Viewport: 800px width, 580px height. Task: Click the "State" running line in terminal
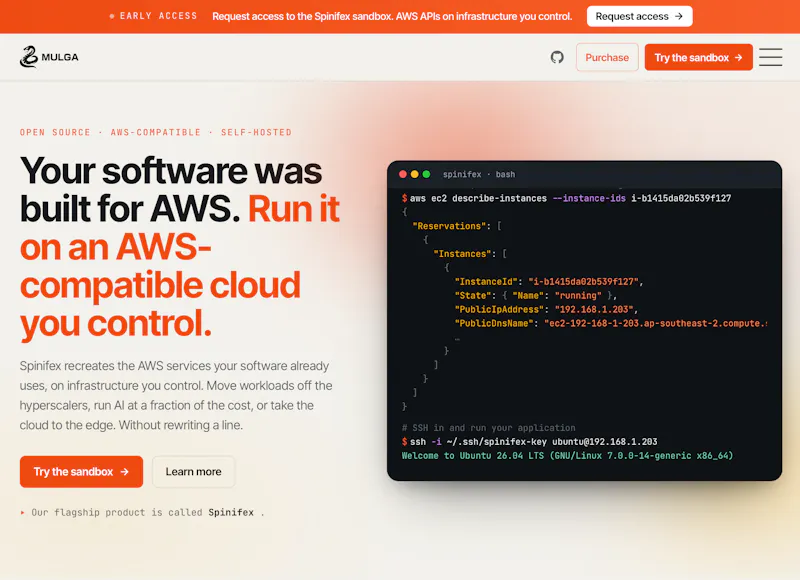(536, 296)
